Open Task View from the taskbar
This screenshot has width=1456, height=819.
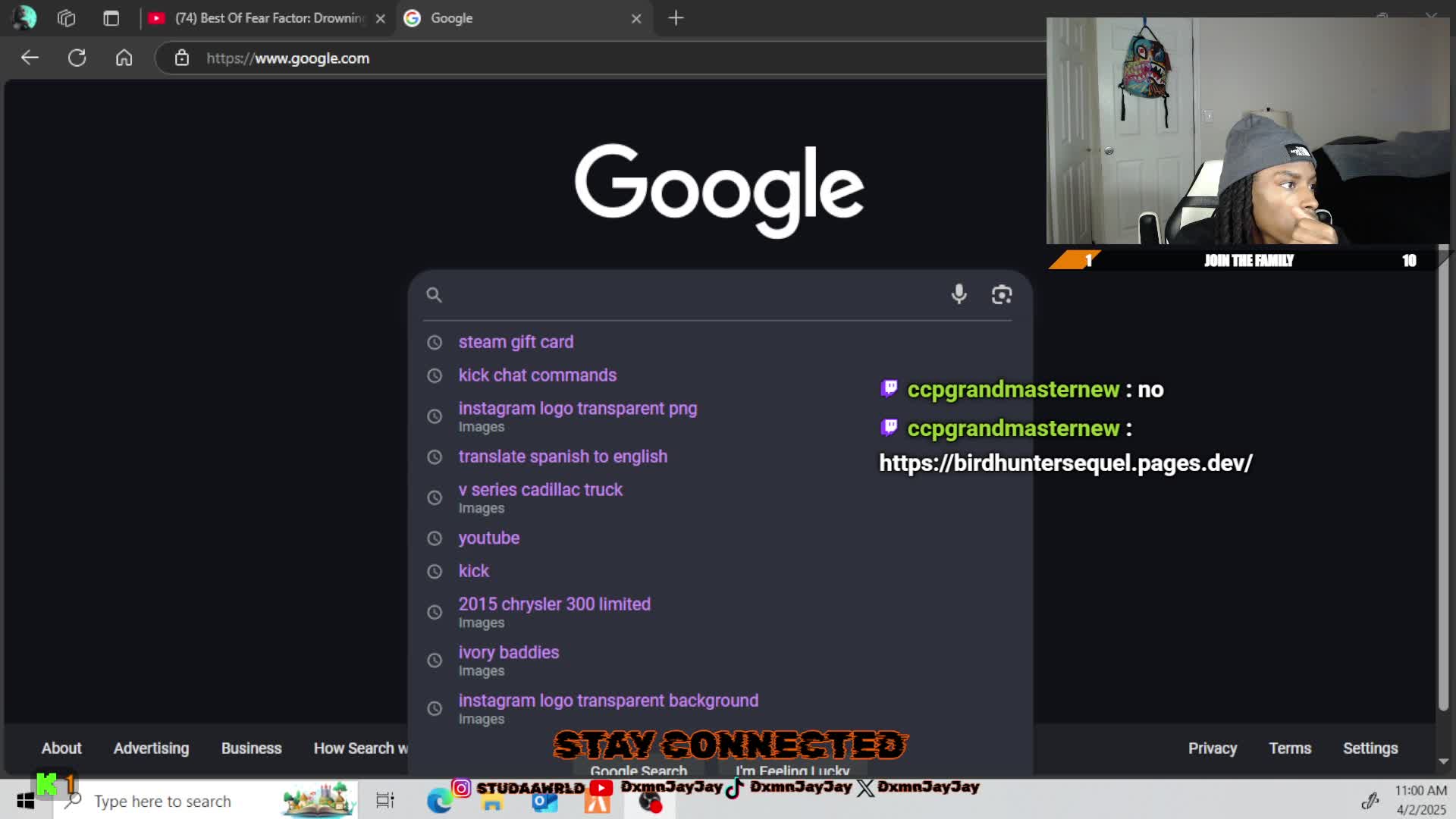click(x=385, y=801)
